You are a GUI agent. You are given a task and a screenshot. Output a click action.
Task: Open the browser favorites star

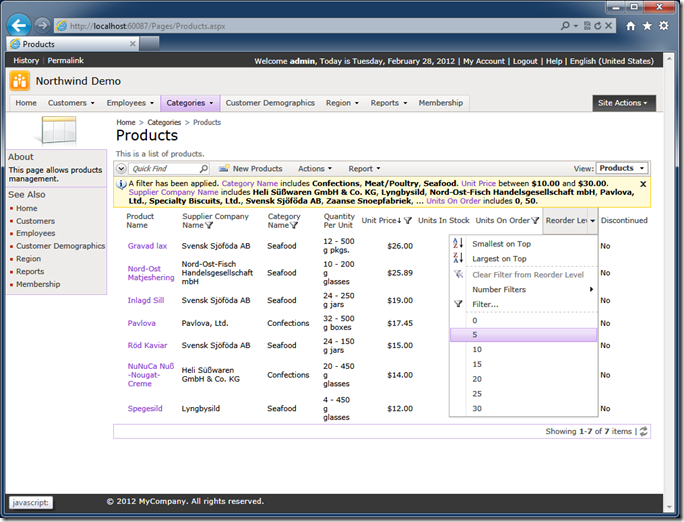[x=646, y=25]
